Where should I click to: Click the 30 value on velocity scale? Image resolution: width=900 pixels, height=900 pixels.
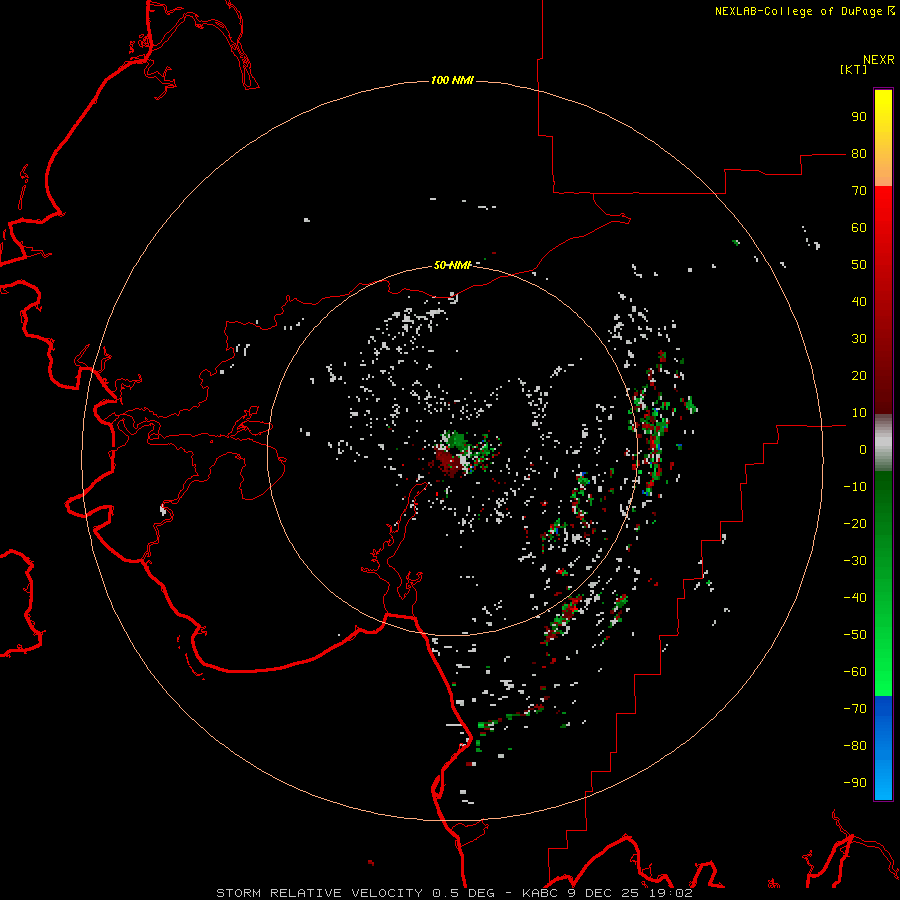(x=859, y=339)
